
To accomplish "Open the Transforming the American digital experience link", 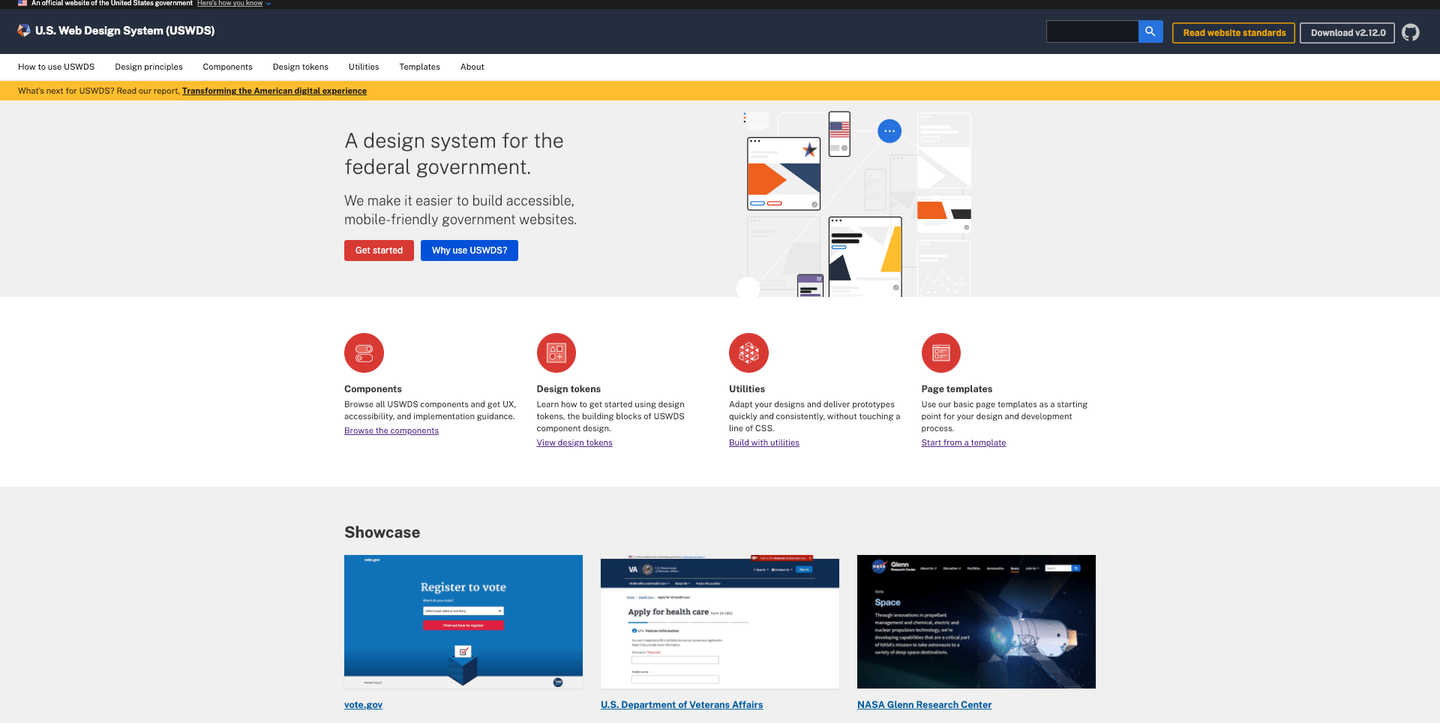I will tap(274, 91).
